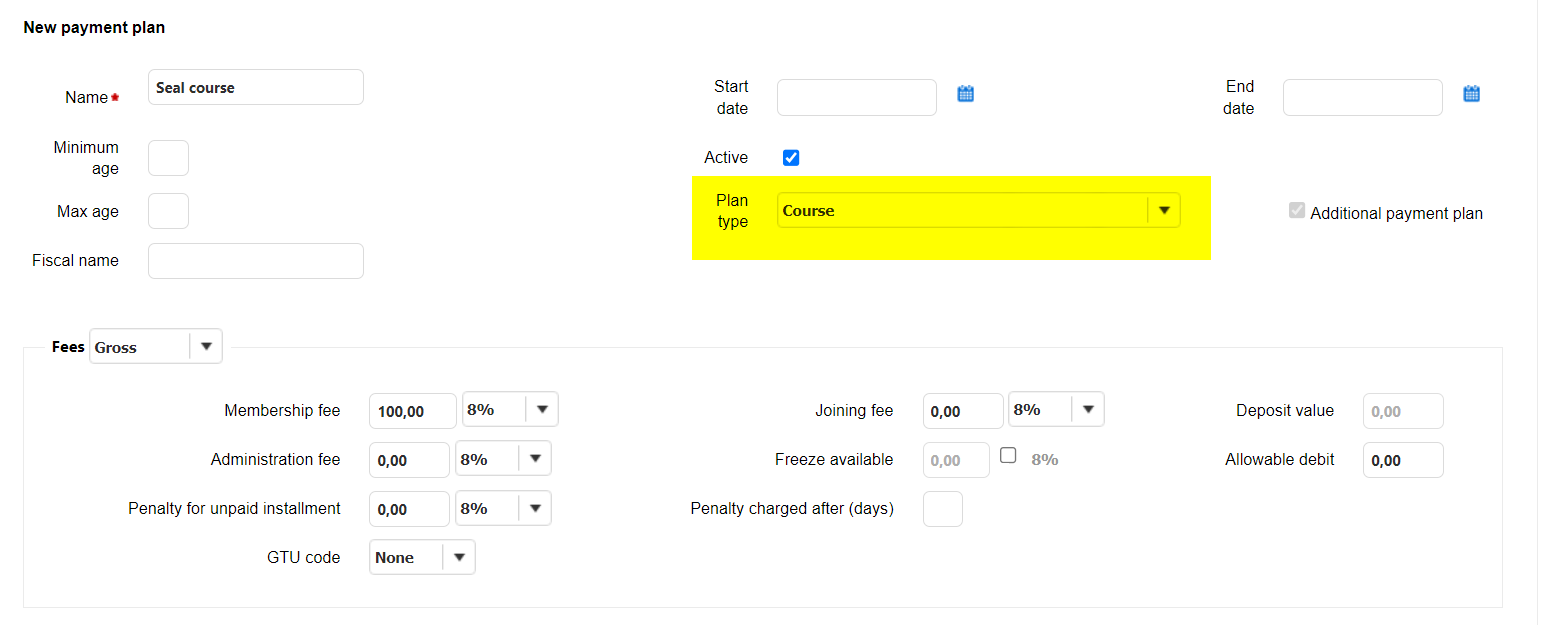Viewport: 1542px width, 625px height.
Task: Focus the Allowable debit amount field
Action: click(x=1403, y=460)
